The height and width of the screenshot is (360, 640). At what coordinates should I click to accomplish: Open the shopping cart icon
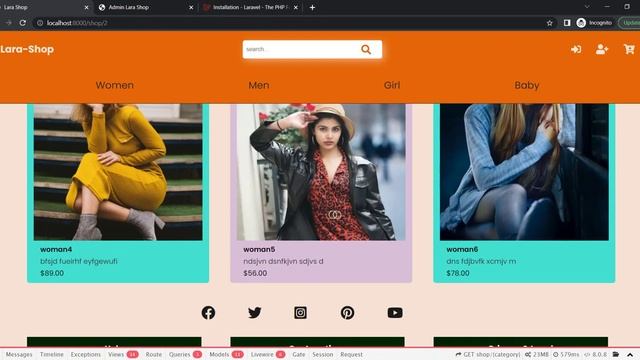(629, 49)
